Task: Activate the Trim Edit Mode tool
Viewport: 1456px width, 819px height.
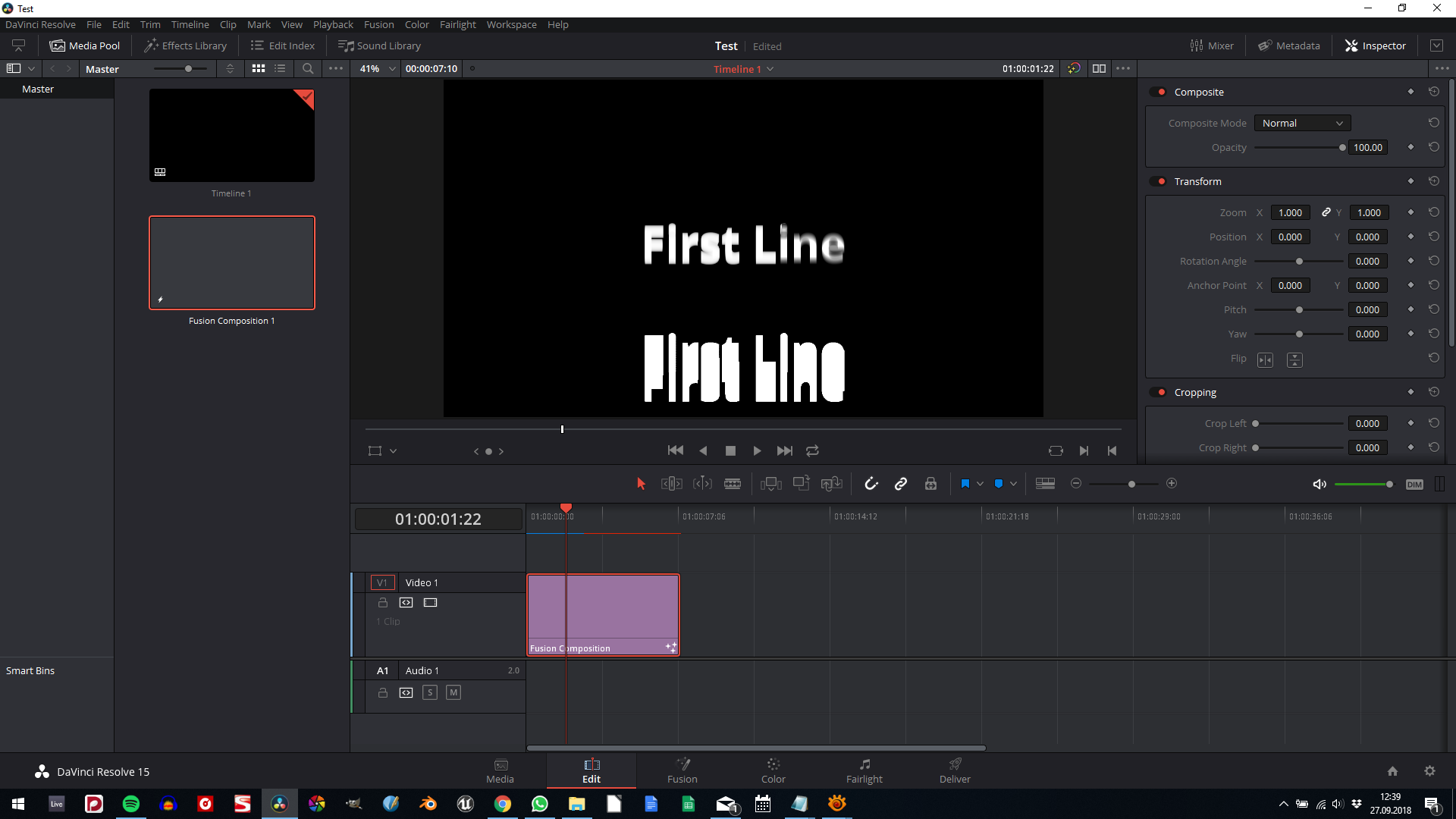Action: [x=671, y=484]
